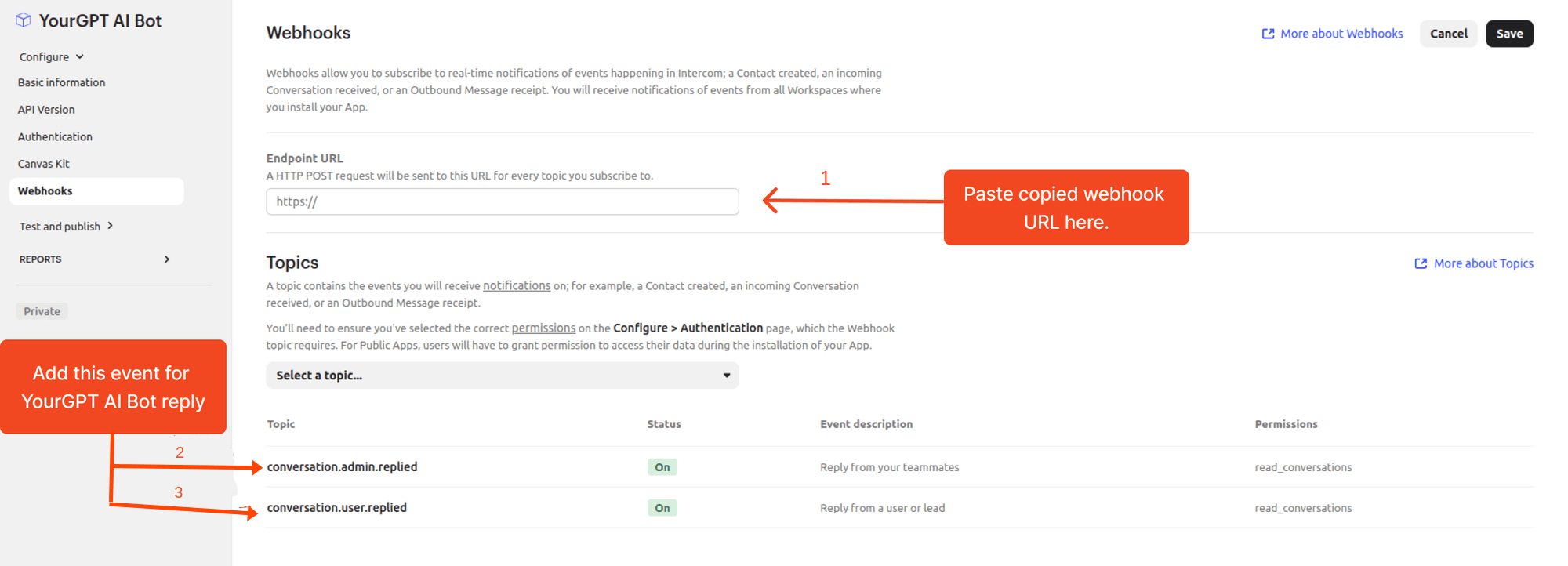Open the Authentication sidebar item
Screen dimensions: 1568x566
click(x=55, y=136)
